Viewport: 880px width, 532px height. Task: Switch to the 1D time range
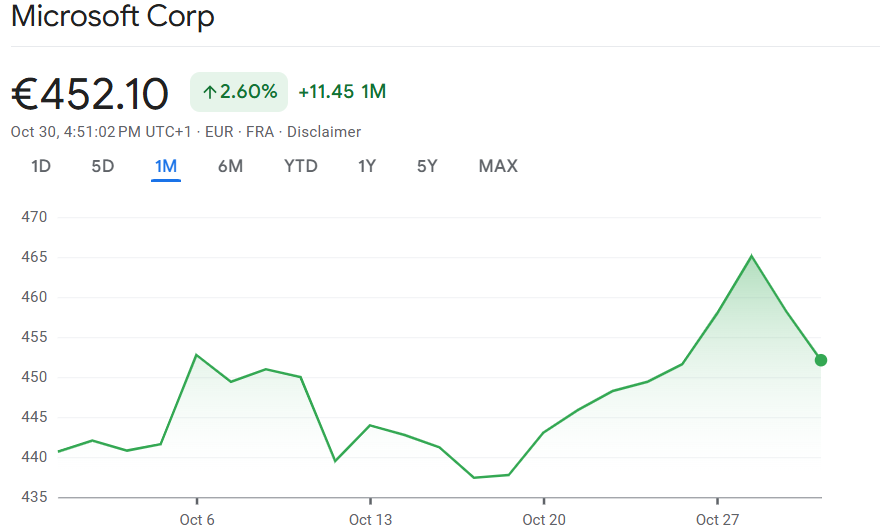(41, 166)
